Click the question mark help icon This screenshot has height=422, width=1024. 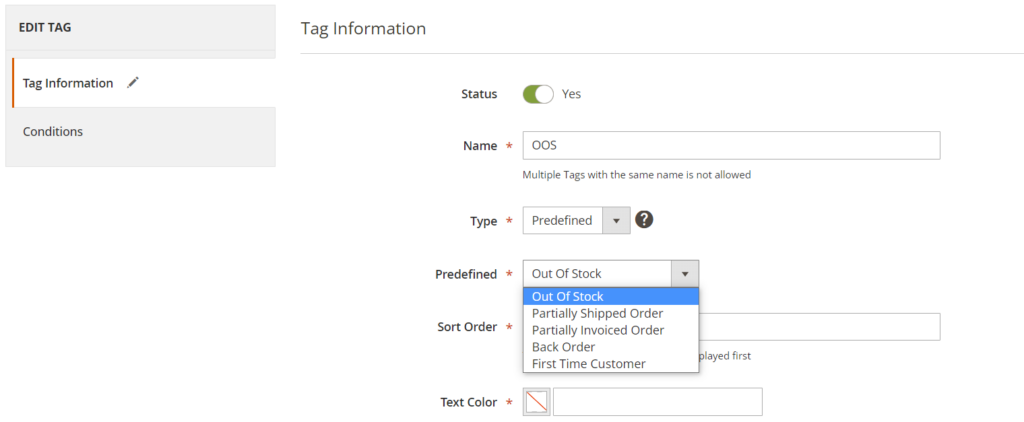click(x=644, y=220)
